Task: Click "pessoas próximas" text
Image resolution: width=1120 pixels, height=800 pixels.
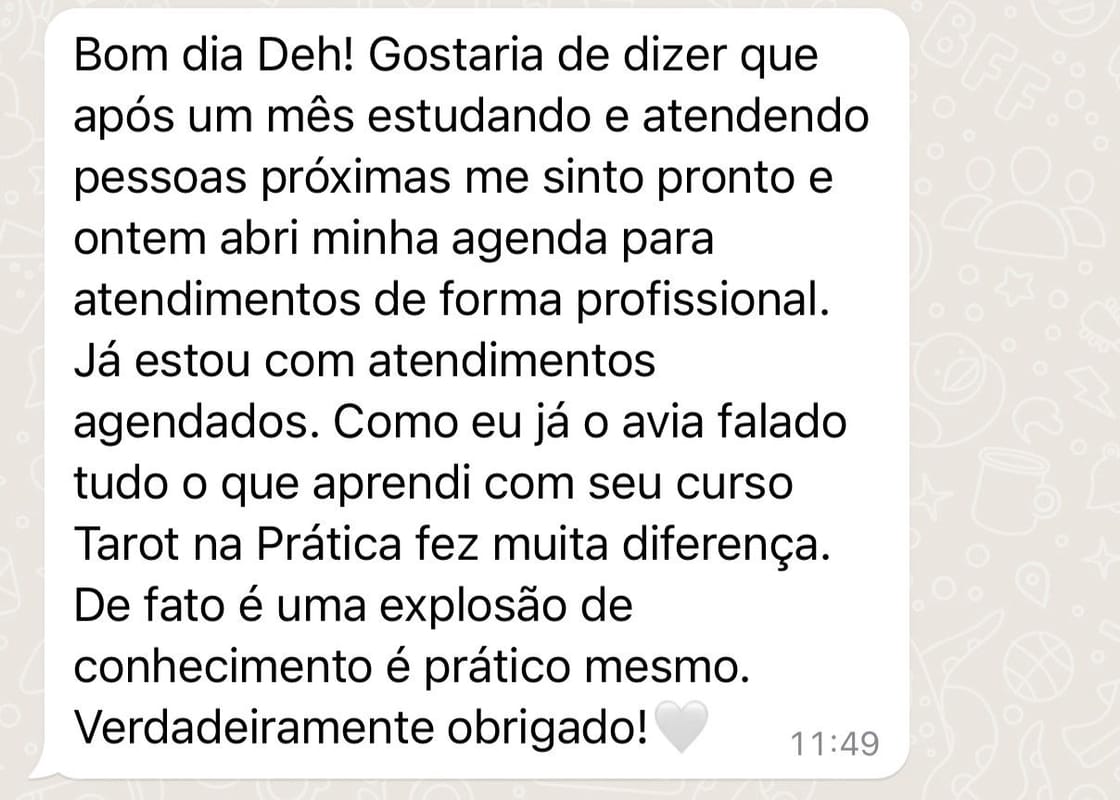Action: pos(262,178)
